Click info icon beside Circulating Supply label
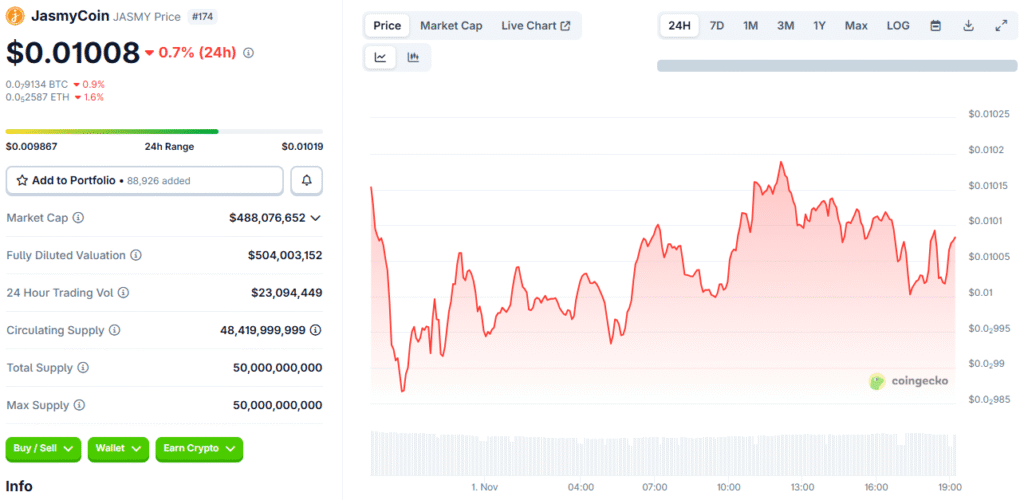Image resolution: width=1024 pixels, height=500 pixels. click(x=114, y=330)
